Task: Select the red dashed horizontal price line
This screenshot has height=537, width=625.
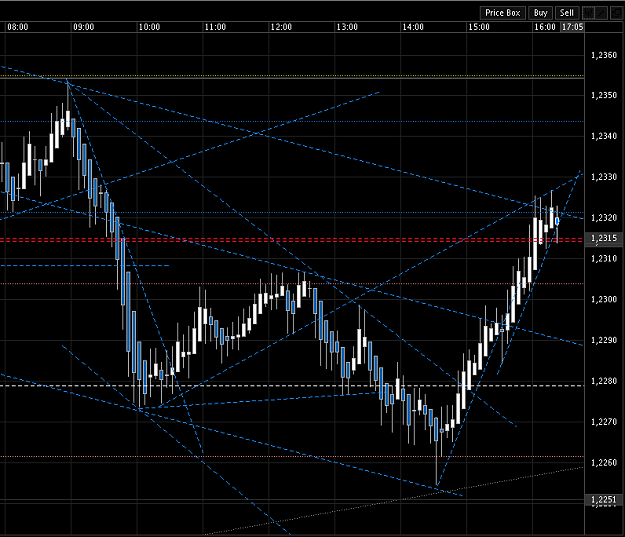Action: coord(292,240)
